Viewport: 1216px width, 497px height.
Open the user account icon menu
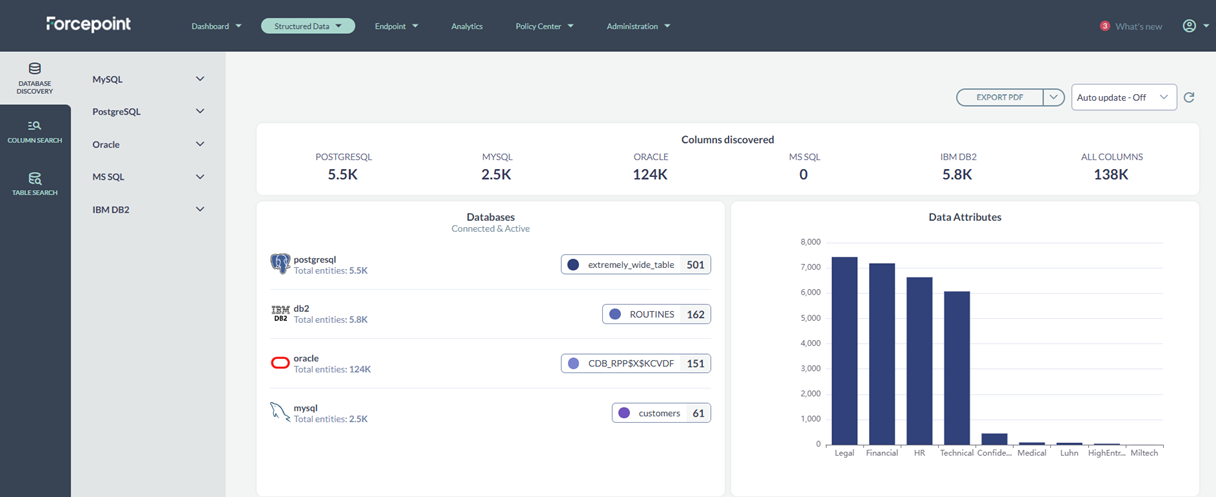pos(1189,26)
